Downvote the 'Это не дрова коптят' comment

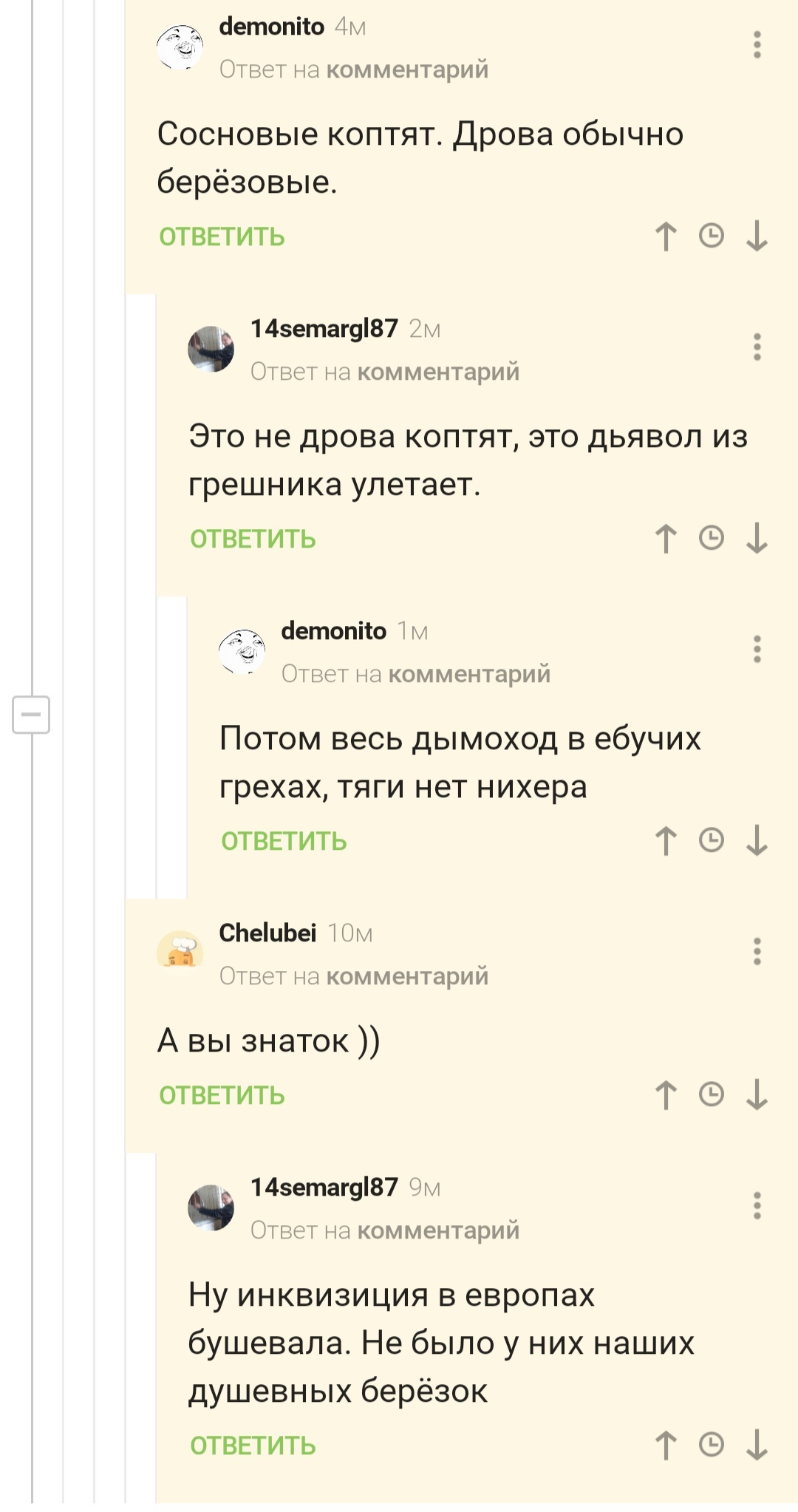(x=757, y=538)
